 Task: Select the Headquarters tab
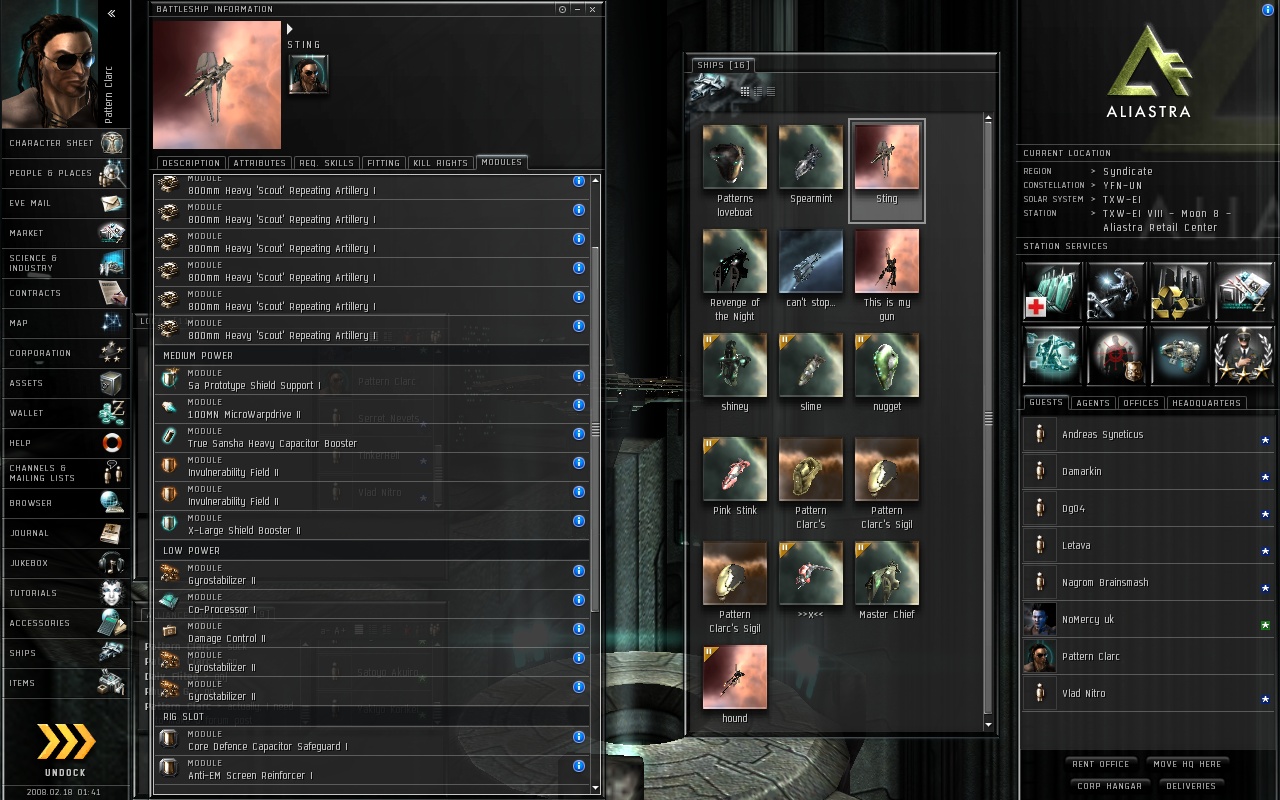(1206, 403)
